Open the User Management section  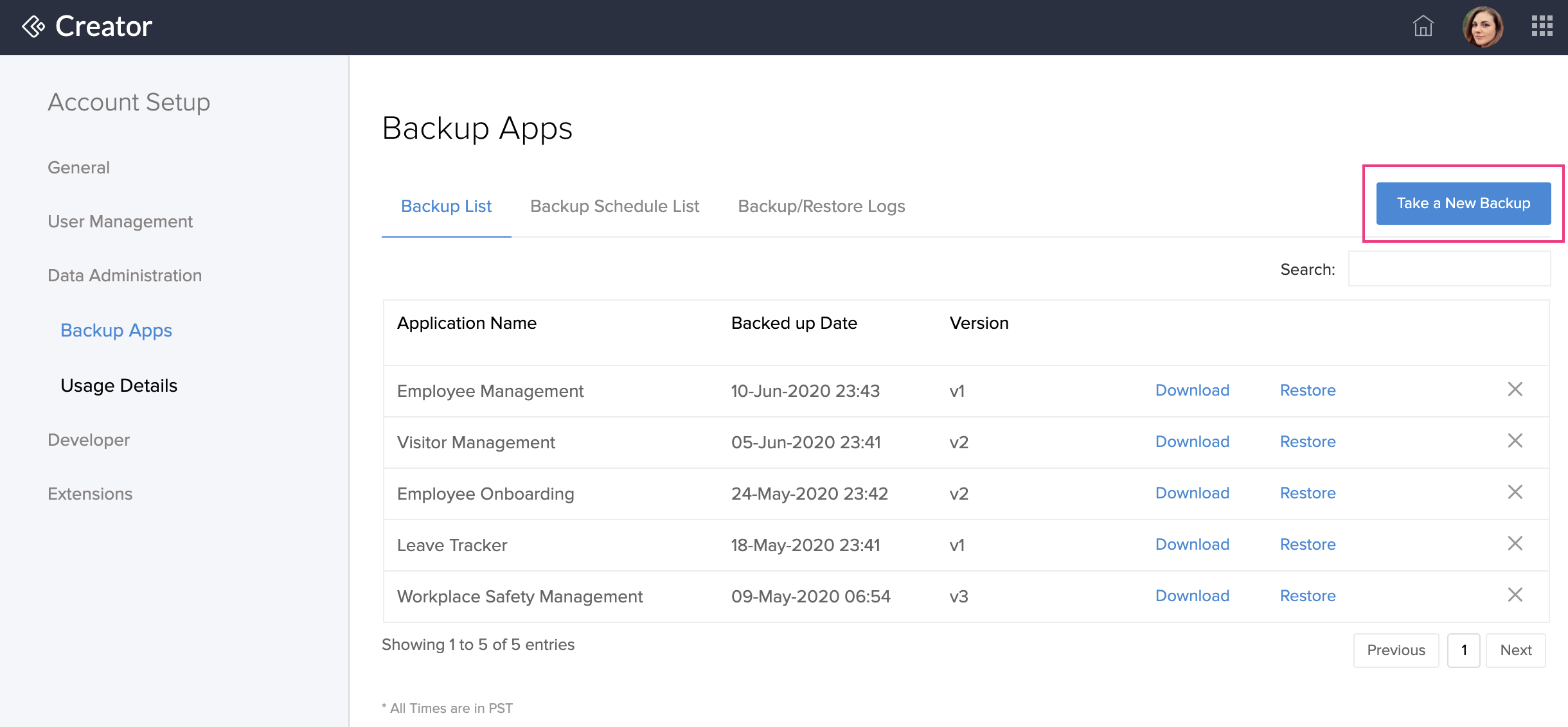(x=120, y=221)
